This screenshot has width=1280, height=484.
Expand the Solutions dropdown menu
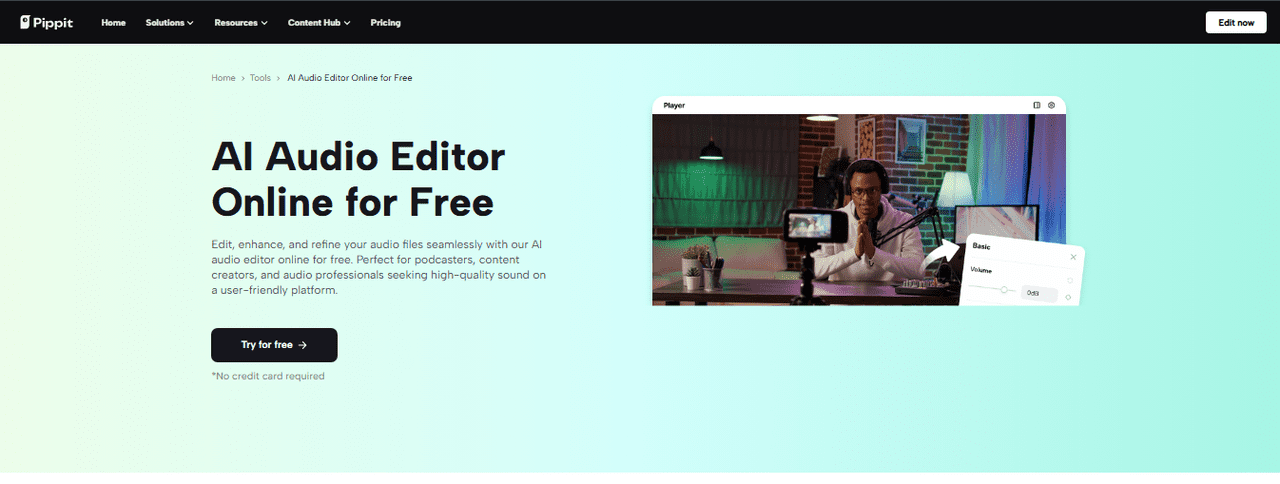coord(169,22)
